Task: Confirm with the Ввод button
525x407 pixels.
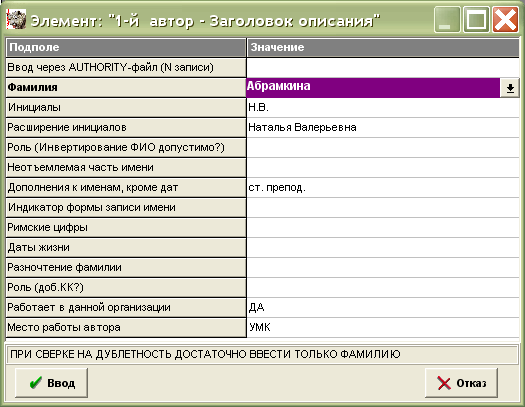Action: pos(52,383)
